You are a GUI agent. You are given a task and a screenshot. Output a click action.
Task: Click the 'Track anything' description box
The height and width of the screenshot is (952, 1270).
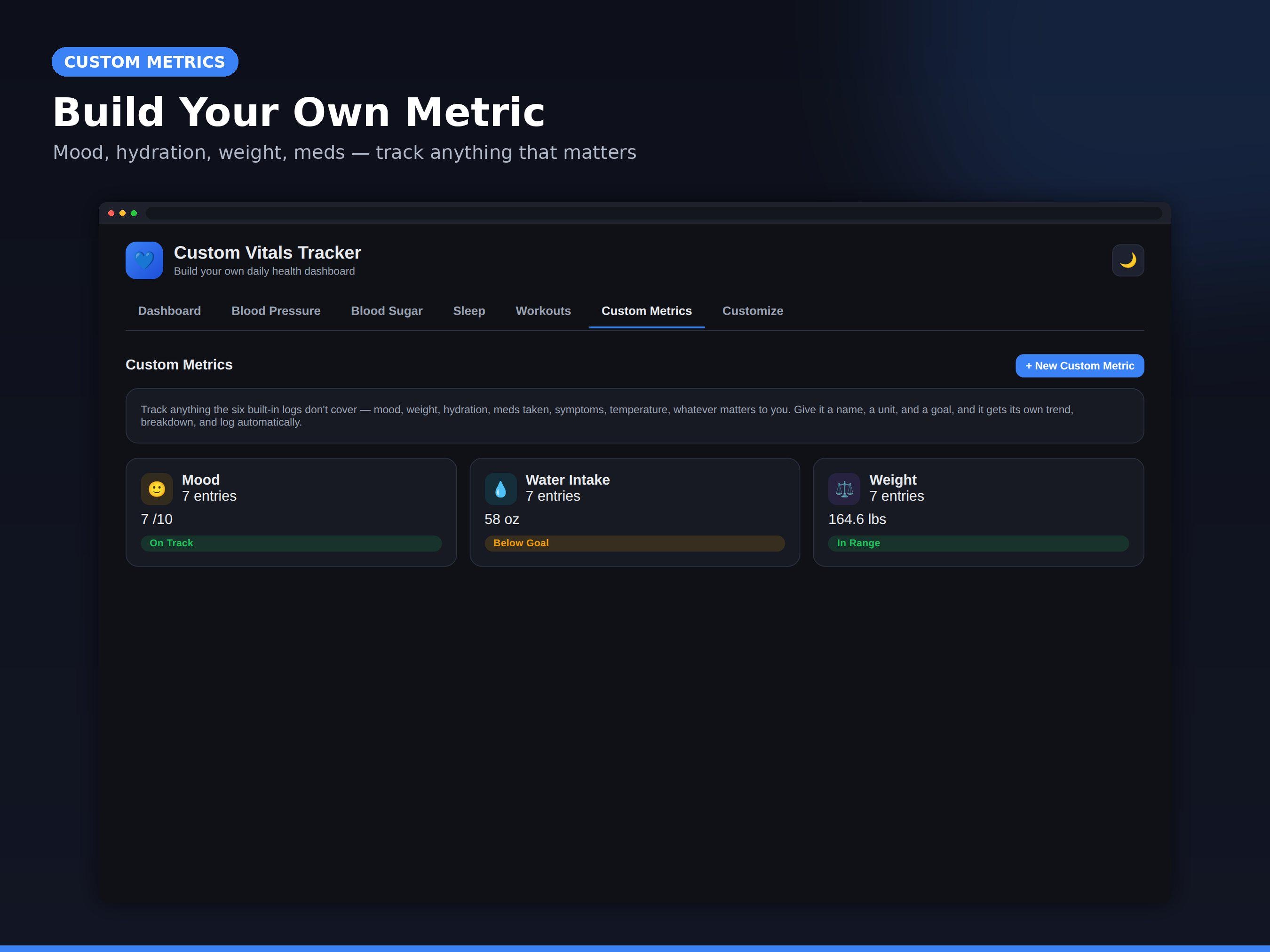point(635,416)
